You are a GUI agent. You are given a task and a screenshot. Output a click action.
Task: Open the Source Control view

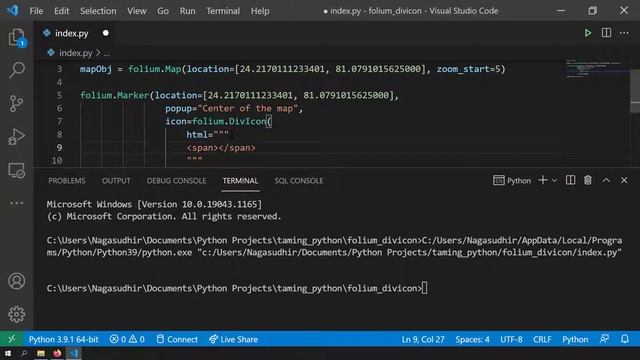click(16, 104)
